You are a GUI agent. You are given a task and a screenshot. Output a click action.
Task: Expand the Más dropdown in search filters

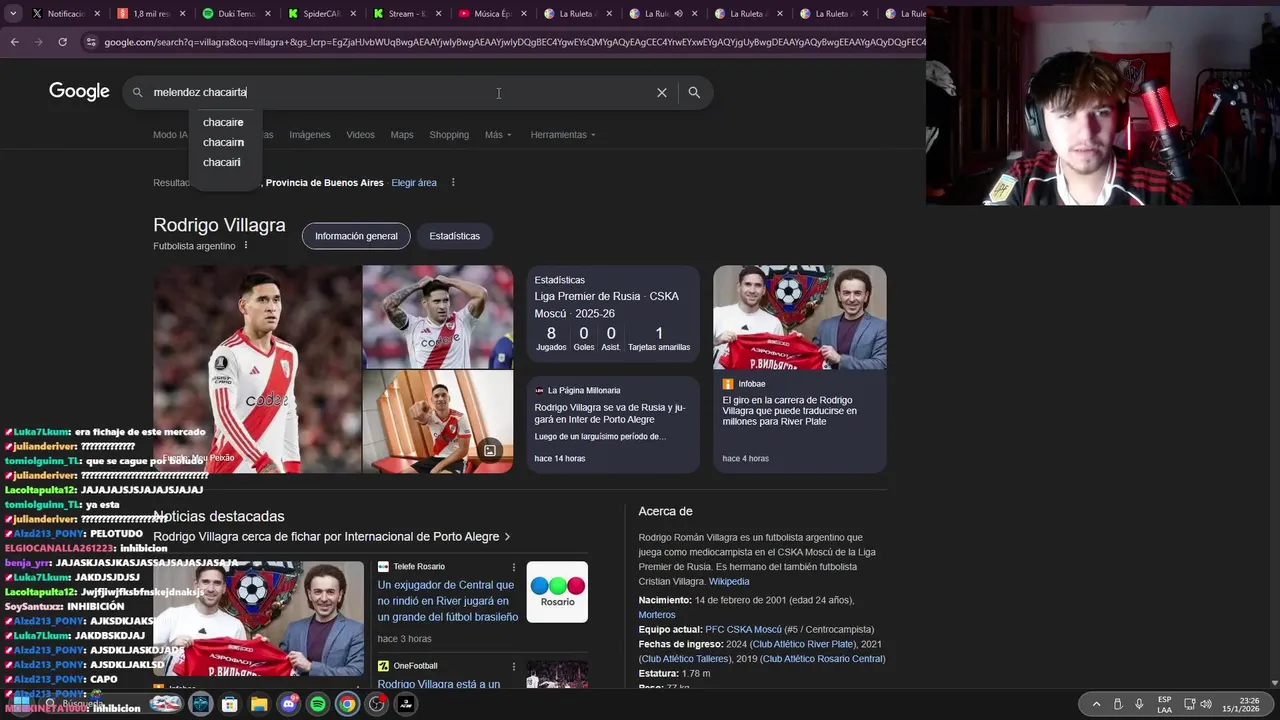point(498,135)
